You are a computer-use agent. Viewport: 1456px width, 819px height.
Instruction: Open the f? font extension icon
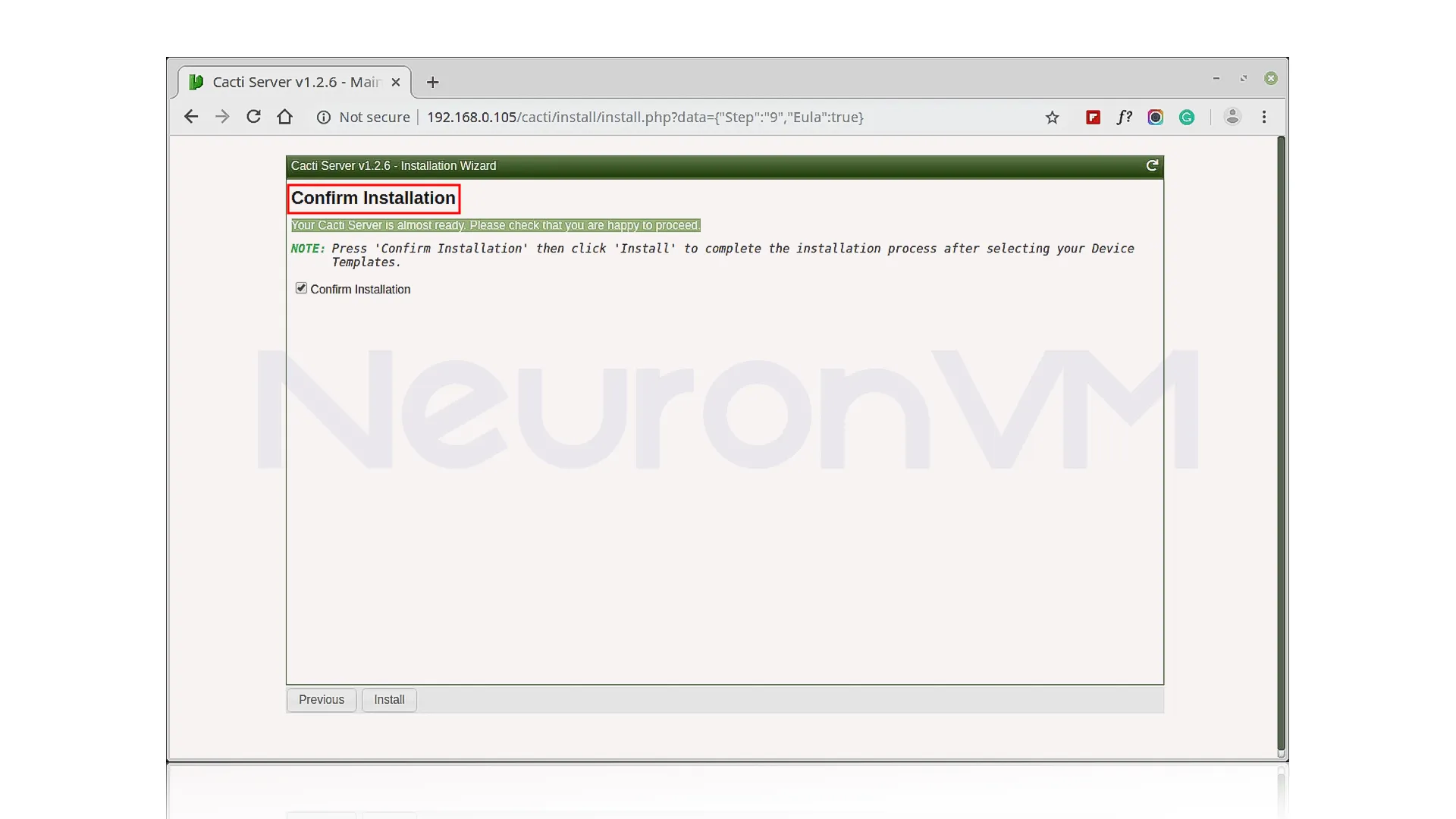[1124, 118]
